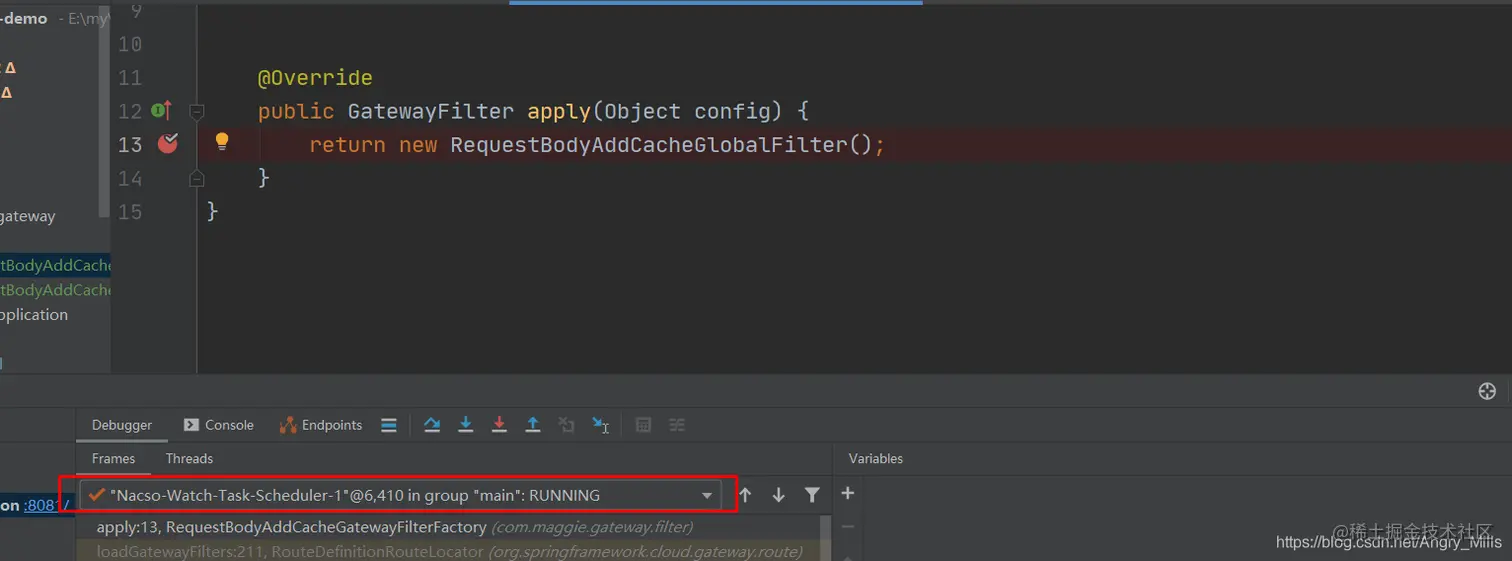Click the gateway item in the project tree

28,216
